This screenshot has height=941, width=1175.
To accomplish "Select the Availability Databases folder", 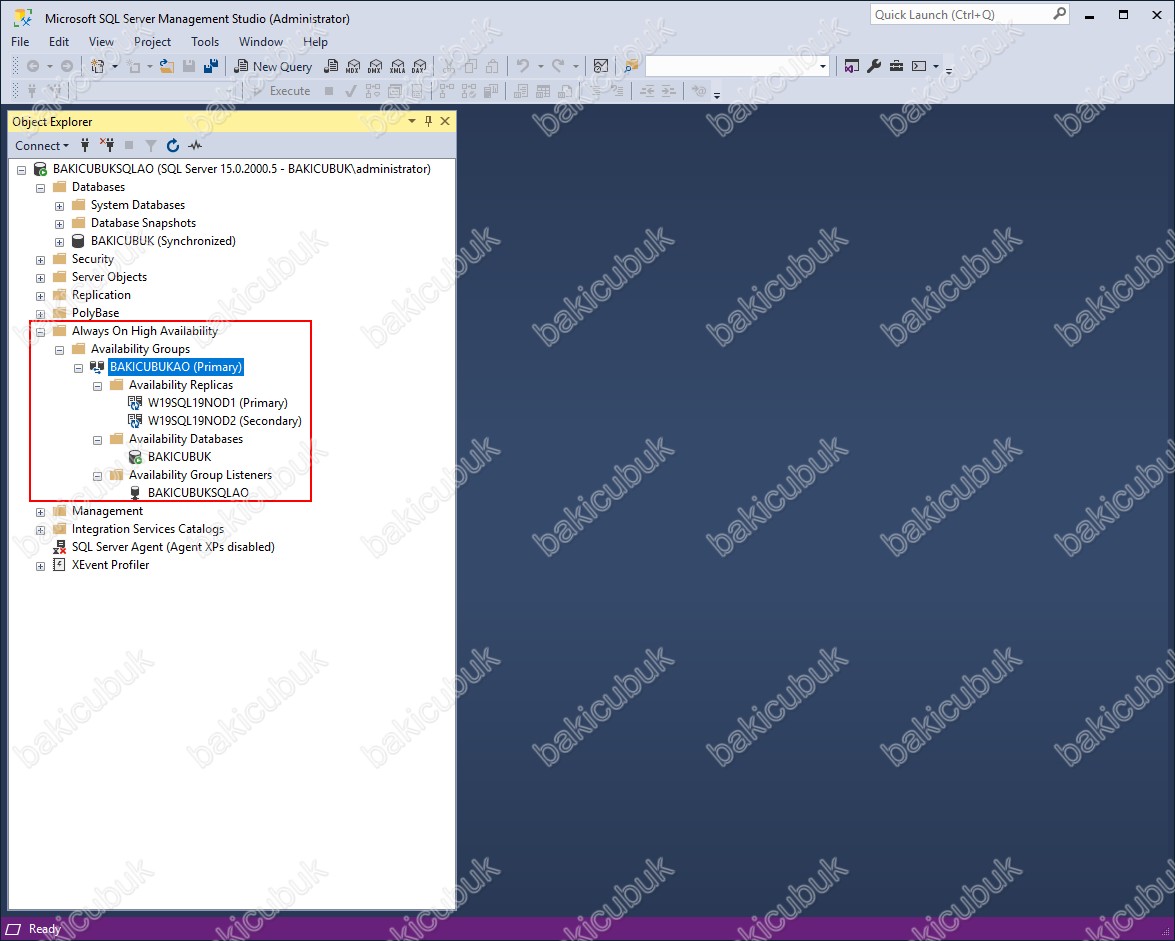I will (186, 438).
